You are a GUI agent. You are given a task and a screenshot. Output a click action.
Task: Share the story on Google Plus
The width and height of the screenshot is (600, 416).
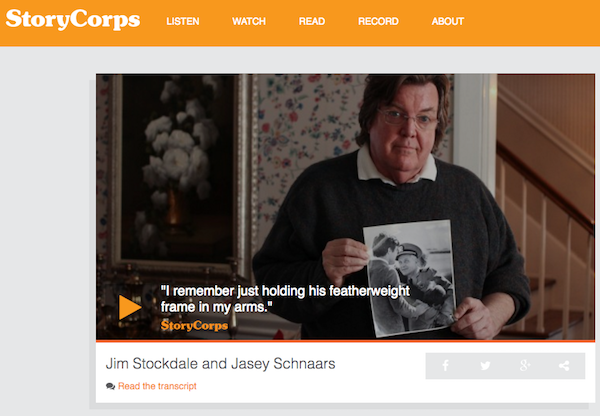tap(525, 366)
